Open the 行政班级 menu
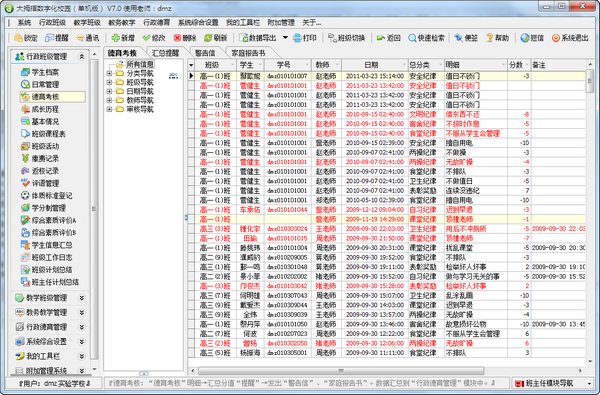600x395 pixels. (52, 23)
